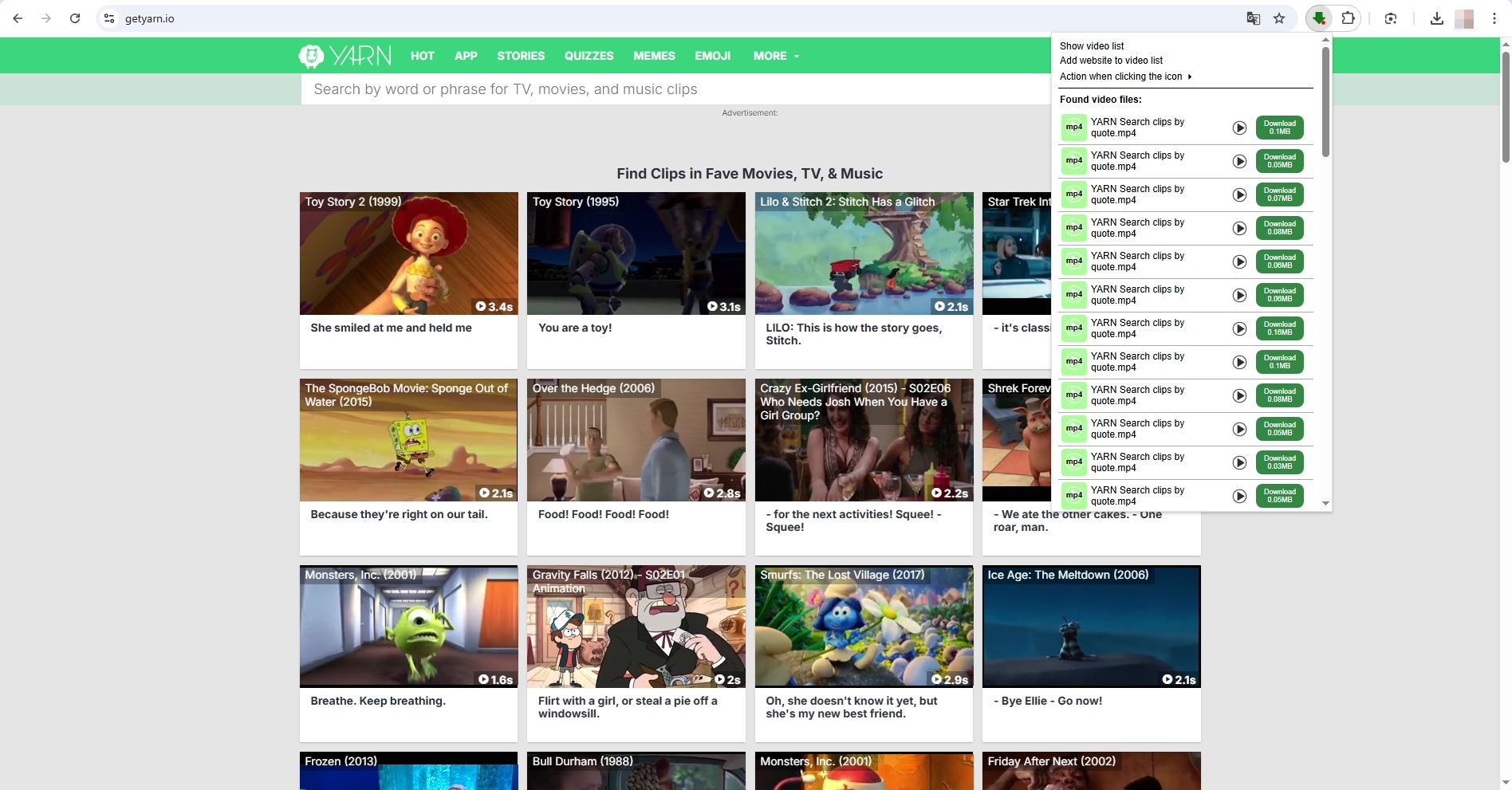Go back to the previous browser page
Screen dimensions: 1512x790
(x=18, y=18)
